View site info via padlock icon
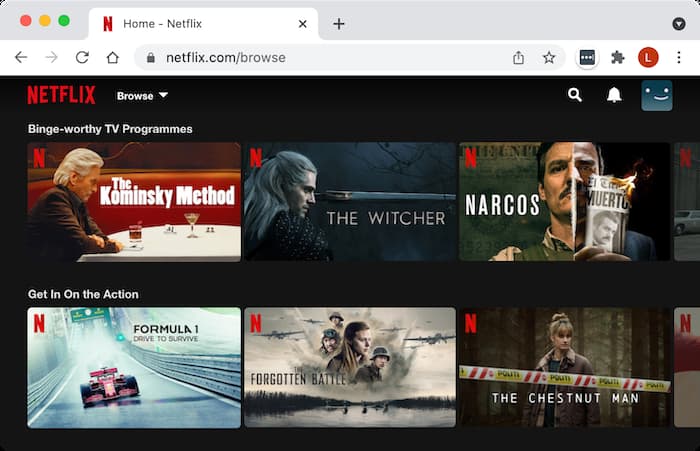 coord(151,58)
